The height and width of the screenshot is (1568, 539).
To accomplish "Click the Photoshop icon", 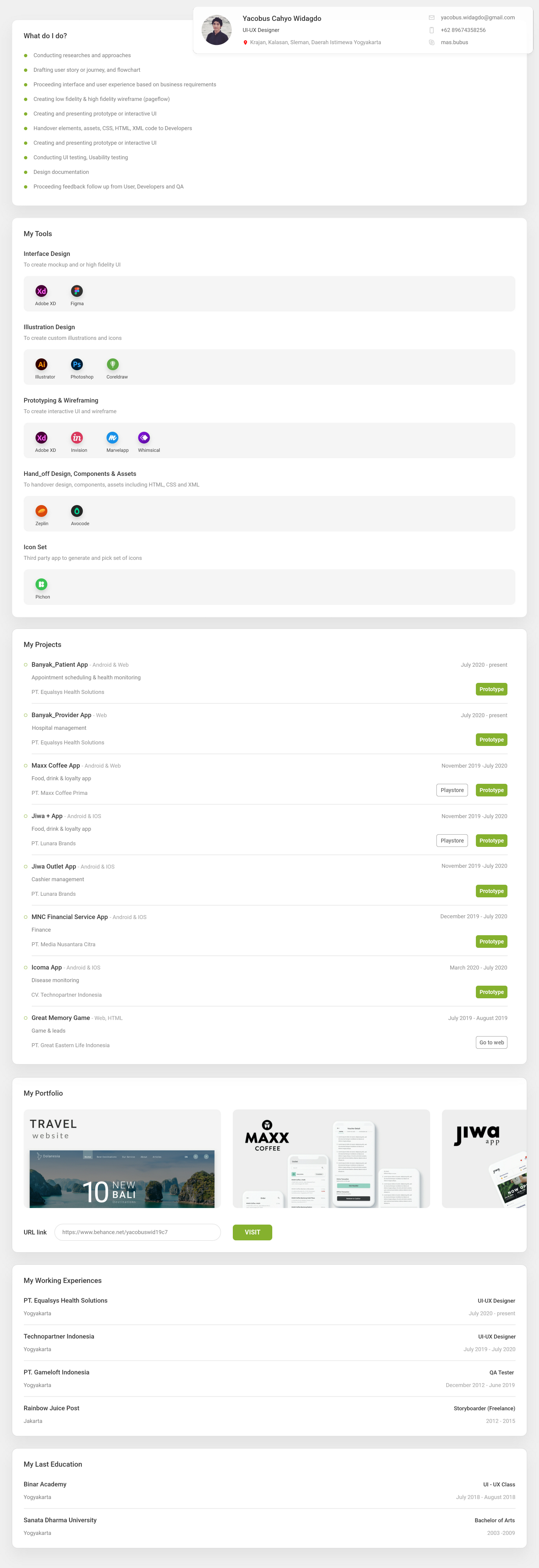I will pos(77,365).
